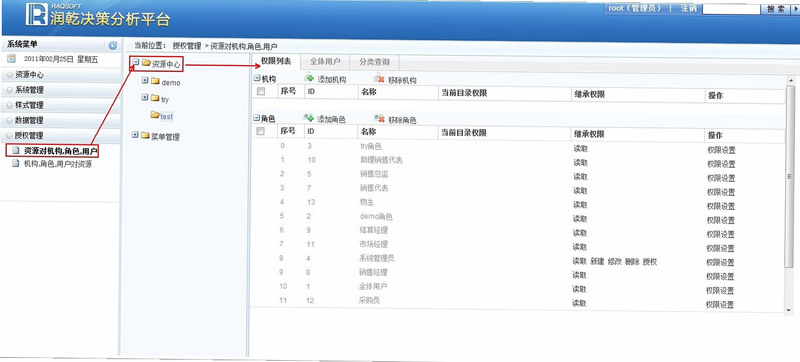Image resolution: width=800 pixels, height=362 pixels.
Task: Select the test folder icon in tree
Action: click(155, 116)
